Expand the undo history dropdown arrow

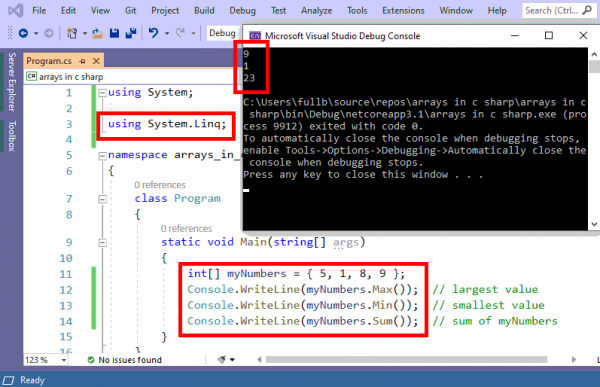167,34
